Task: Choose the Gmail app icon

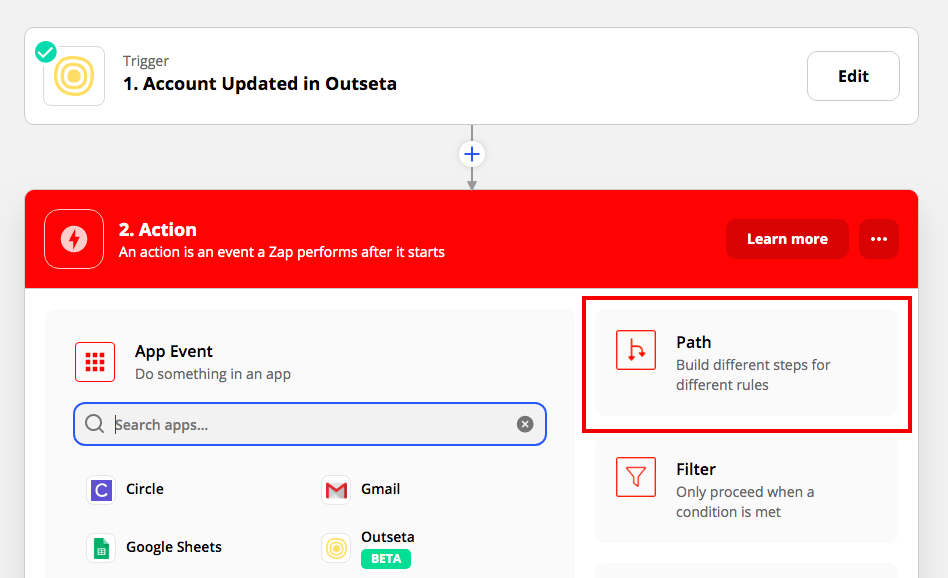Action: coord(336,490)
